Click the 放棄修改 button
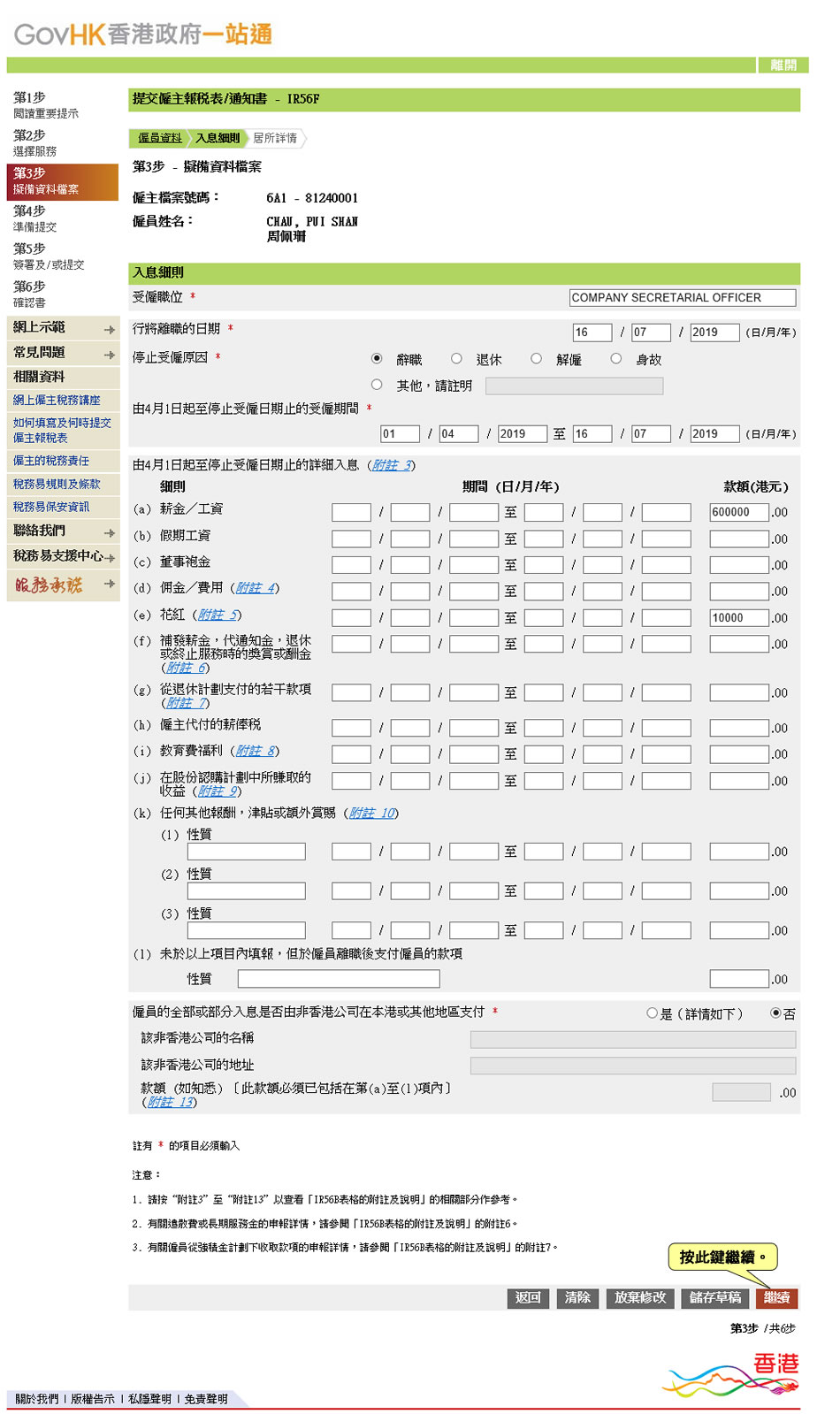Screen dimensions: 840x1414 coord(640,1297)
